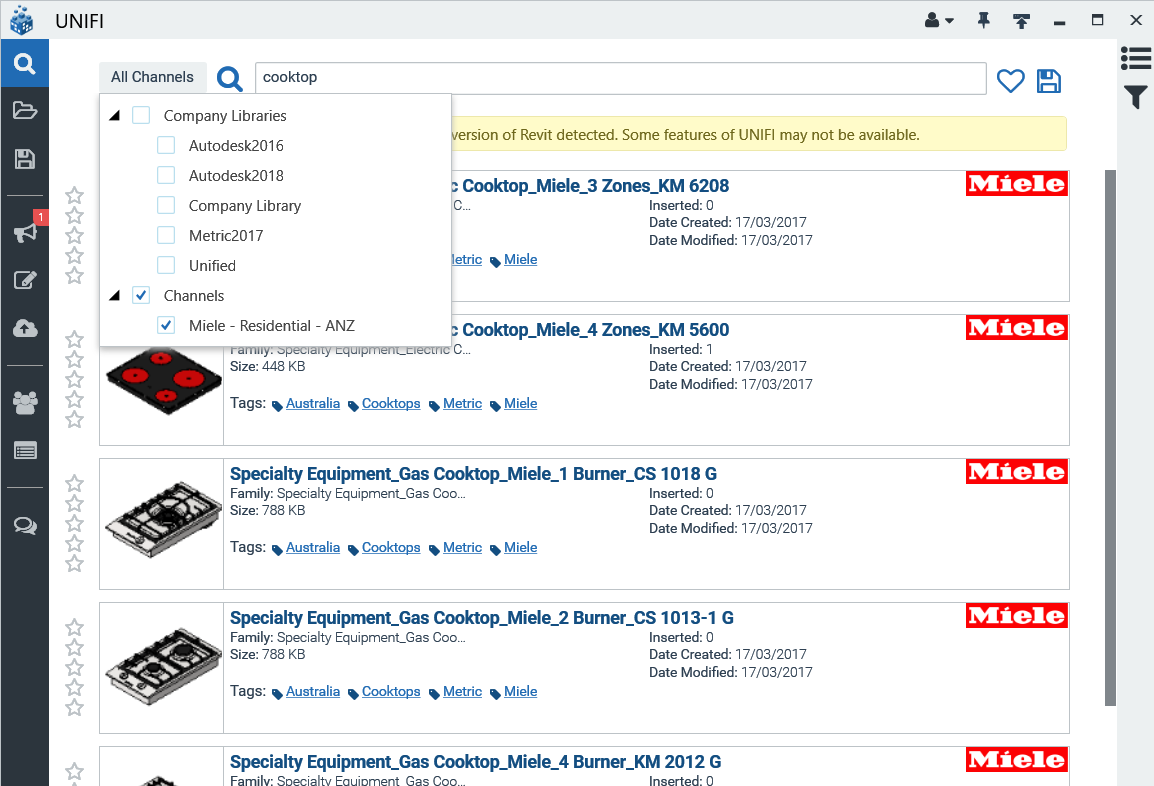Select the Metric2017 label in the tree
This screenshot has height=786, width=1154.
[226, 236]
